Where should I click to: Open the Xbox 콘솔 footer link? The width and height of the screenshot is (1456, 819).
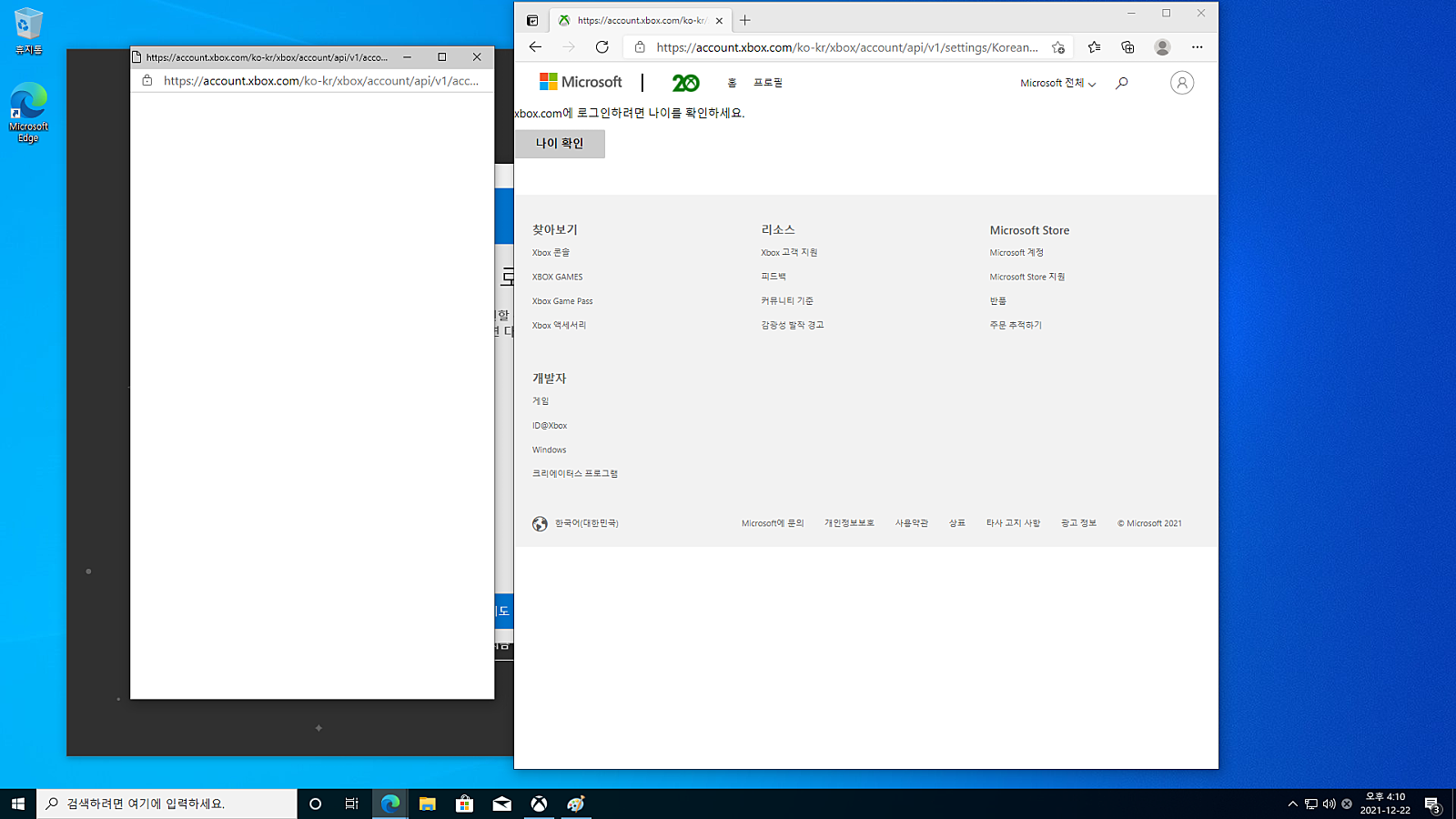tap(551, 253)
